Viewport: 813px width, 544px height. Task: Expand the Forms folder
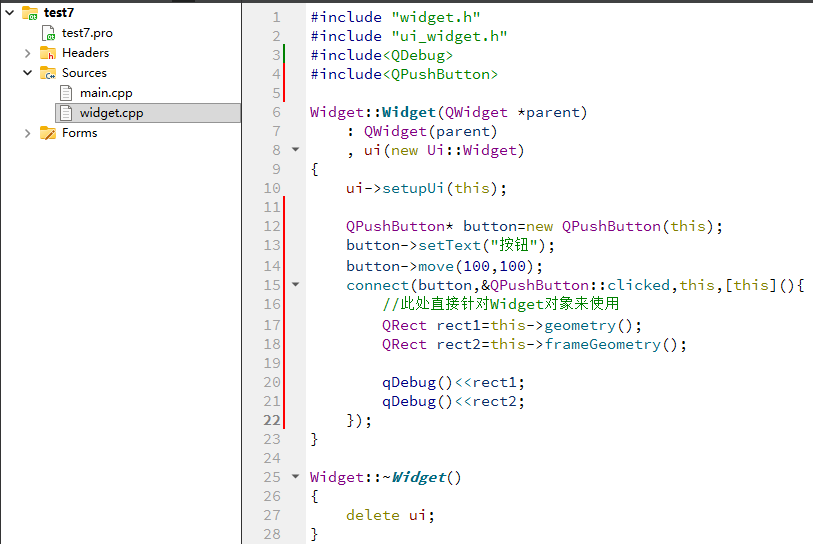(27, 133)
